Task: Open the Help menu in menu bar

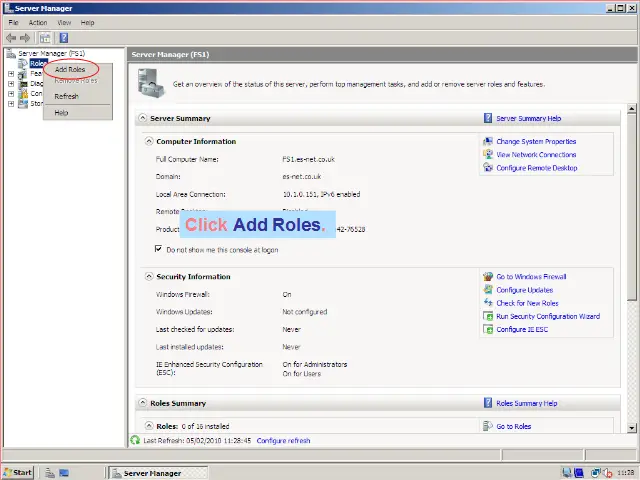Action: [x=87, y=22]
